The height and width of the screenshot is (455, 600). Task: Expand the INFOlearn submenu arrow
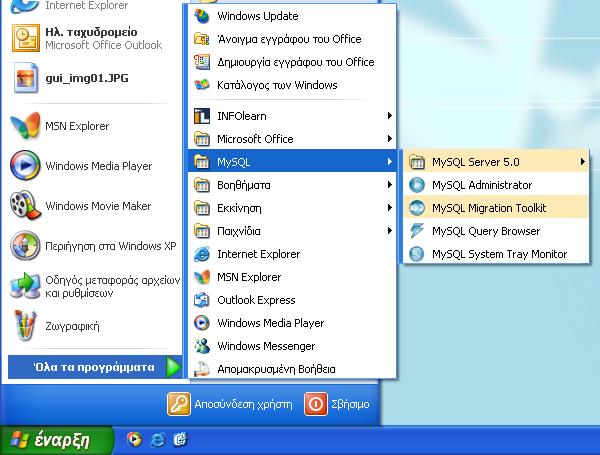(389, 116)
